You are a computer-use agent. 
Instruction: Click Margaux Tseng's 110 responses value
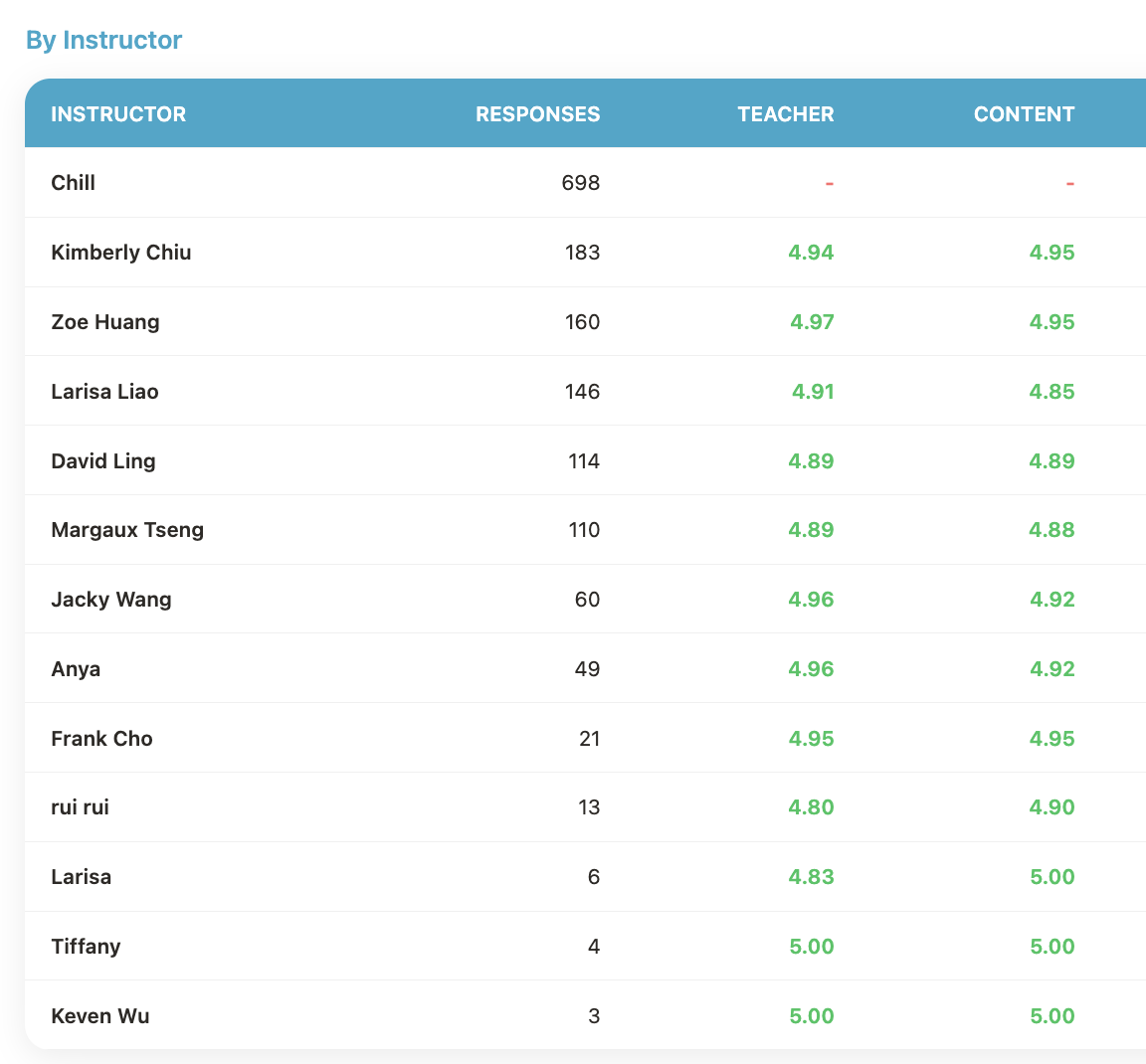pos(583,530)
